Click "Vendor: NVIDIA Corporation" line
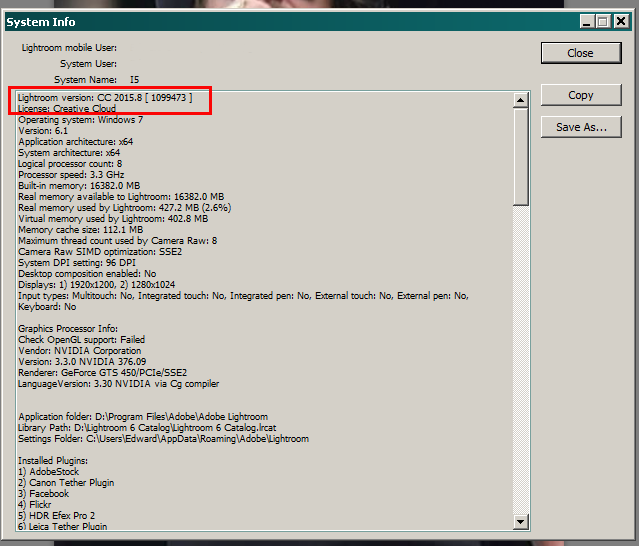The image size is (639, 546). click(x=79, y=351)
